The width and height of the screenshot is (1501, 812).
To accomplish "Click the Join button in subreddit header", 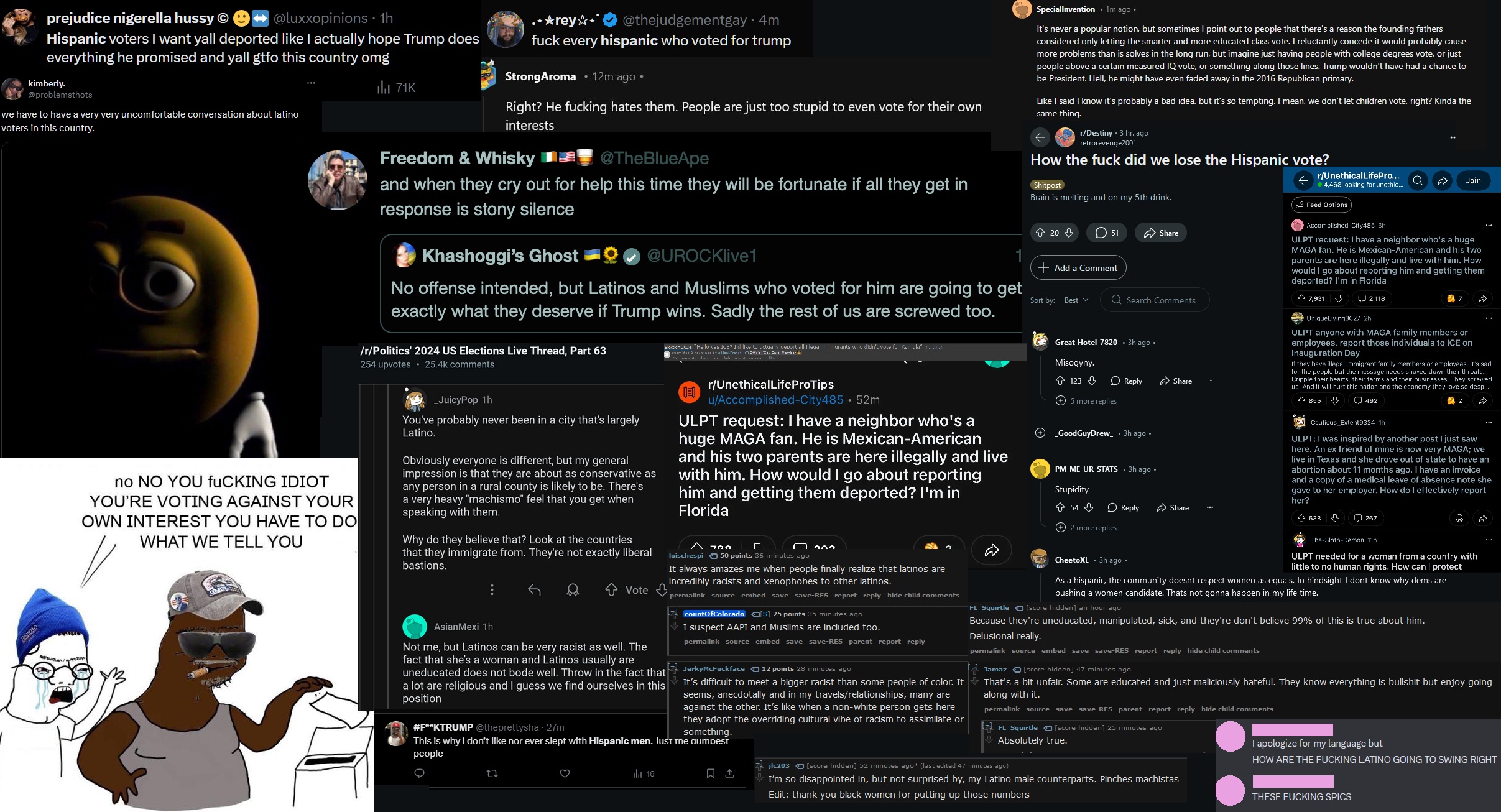I will (1473, 180).
